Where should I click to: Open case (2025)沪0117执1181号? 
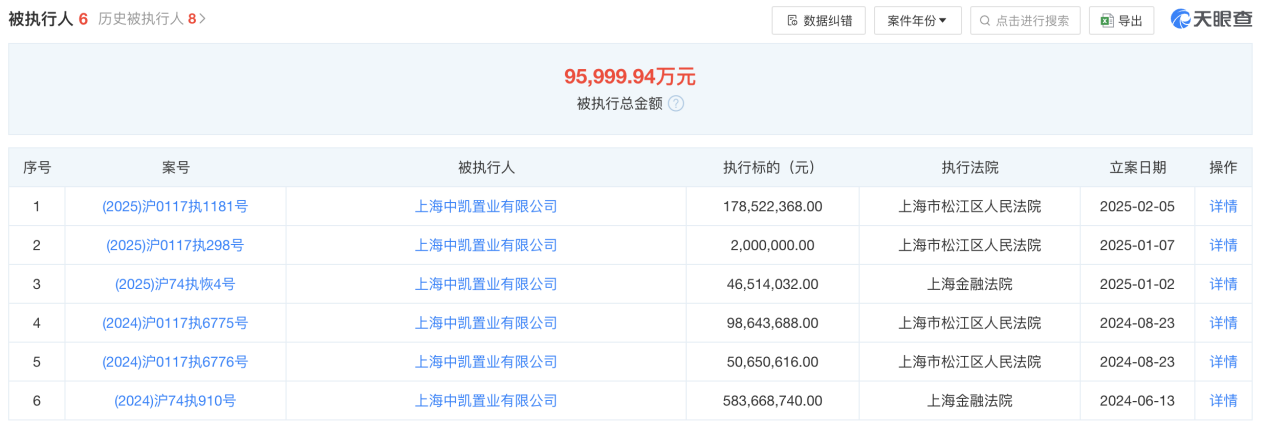tap(175, 206)
